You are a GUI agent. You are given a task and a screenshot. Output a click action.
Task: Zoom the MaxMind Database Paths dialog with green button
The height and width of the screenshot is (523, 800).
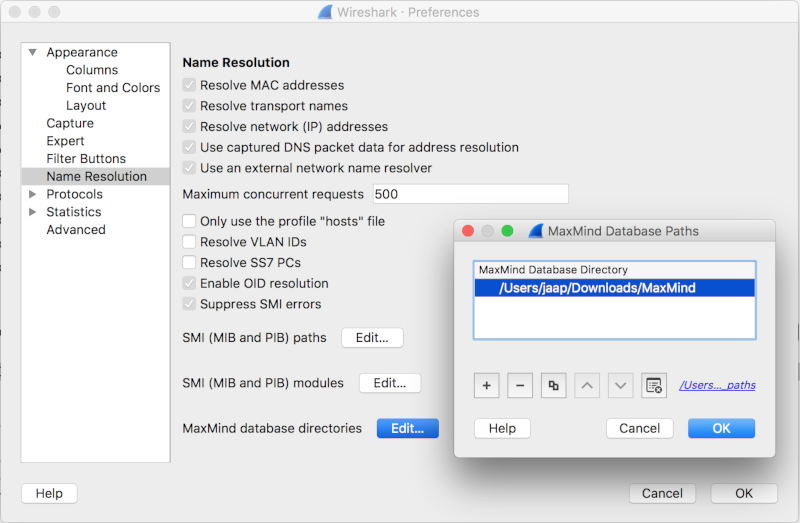pyautogui.click(x=507, y=231)
